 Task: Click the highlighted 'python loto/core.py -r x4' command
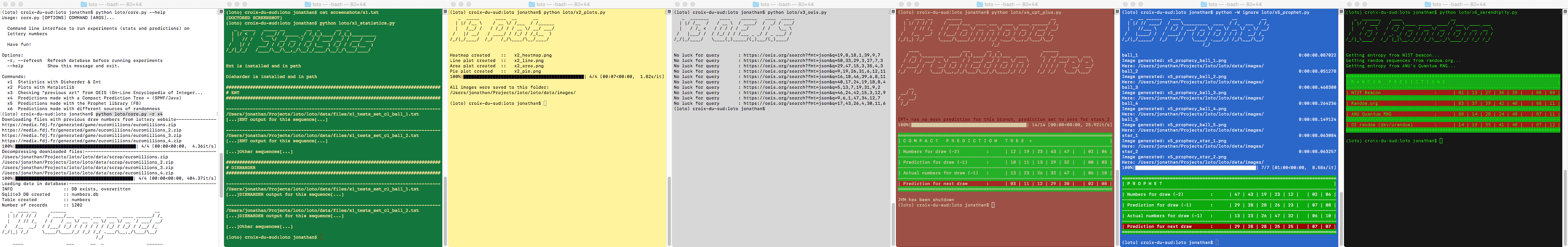(x=129, y=114)
